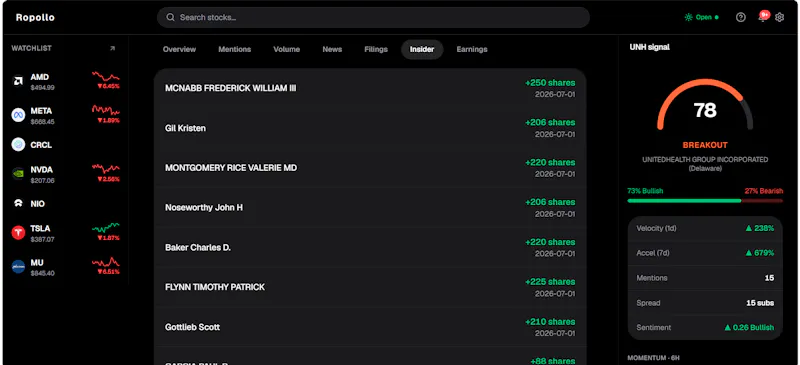
Task: Open META sparkline chart
Action: click(x=106, y=110)
